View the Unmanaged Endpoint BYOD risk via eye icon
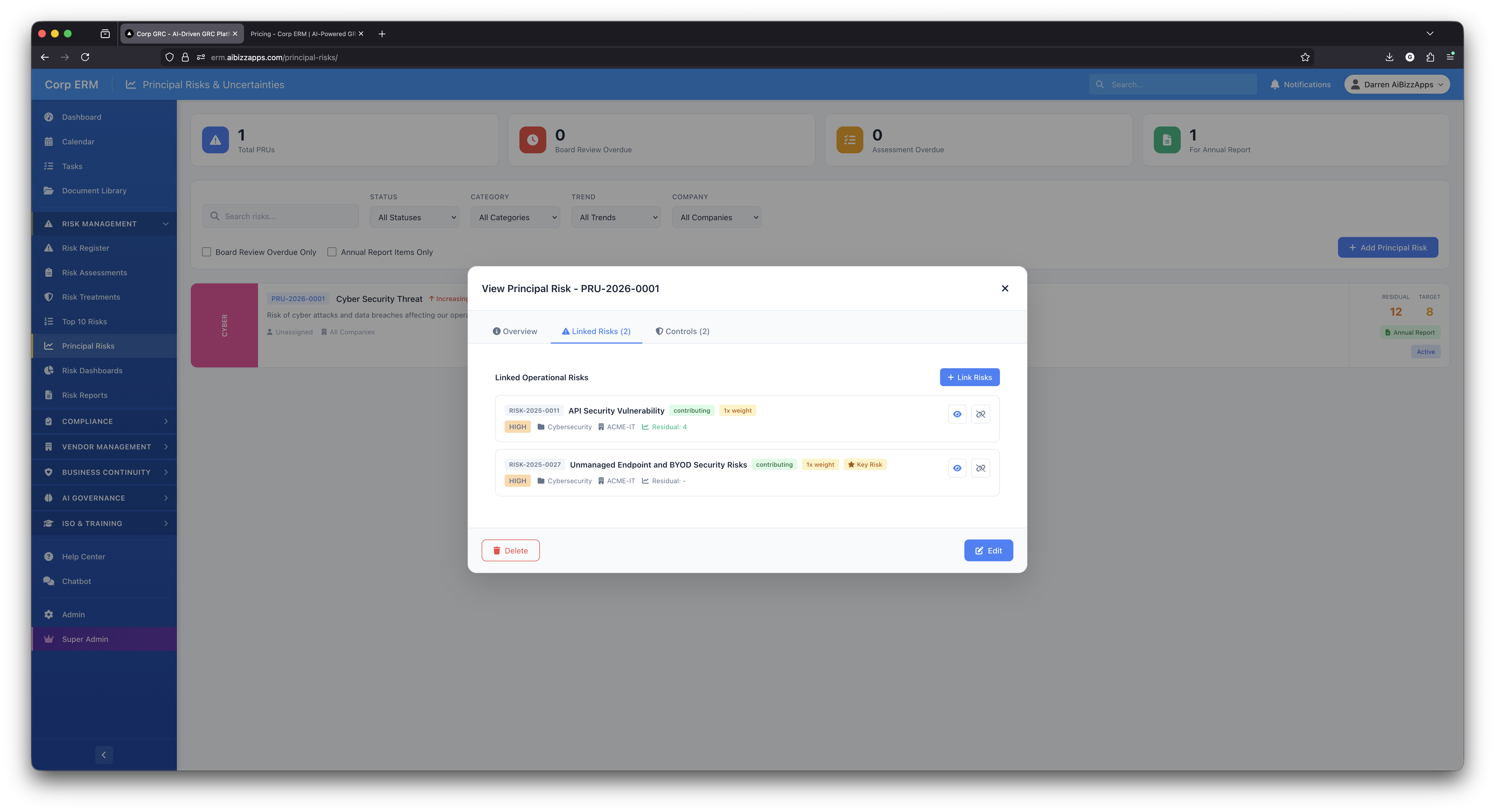 point(957,468)
